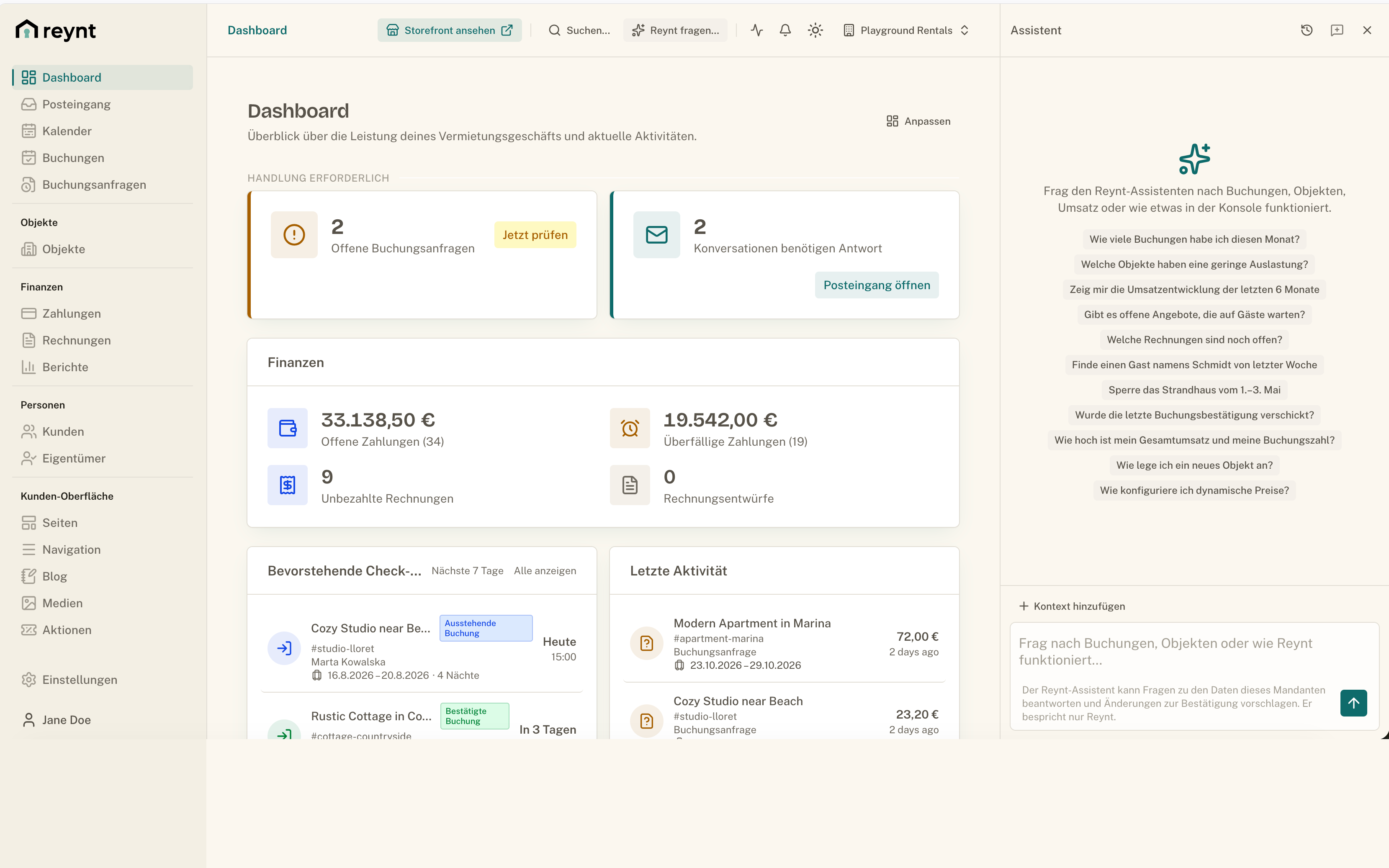Send the assistant message arrow button
Image resolution: width=1389 pixels, height=868 pixels.
pyautogui.click(x=1353, y=703)
